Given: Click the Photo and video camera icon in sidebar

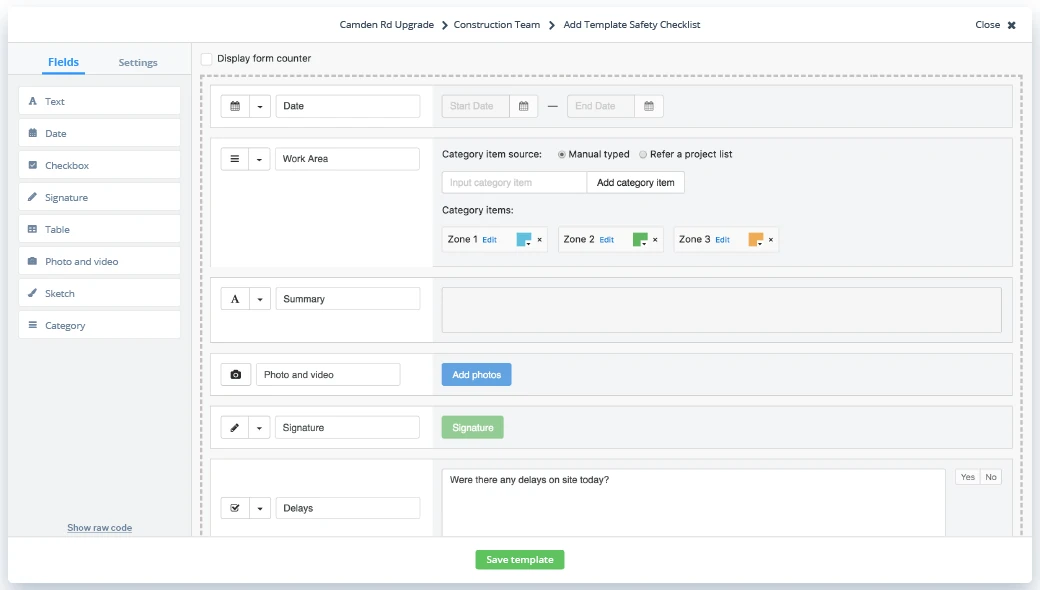Looking at the screenshot, I should tap(32, 261).
